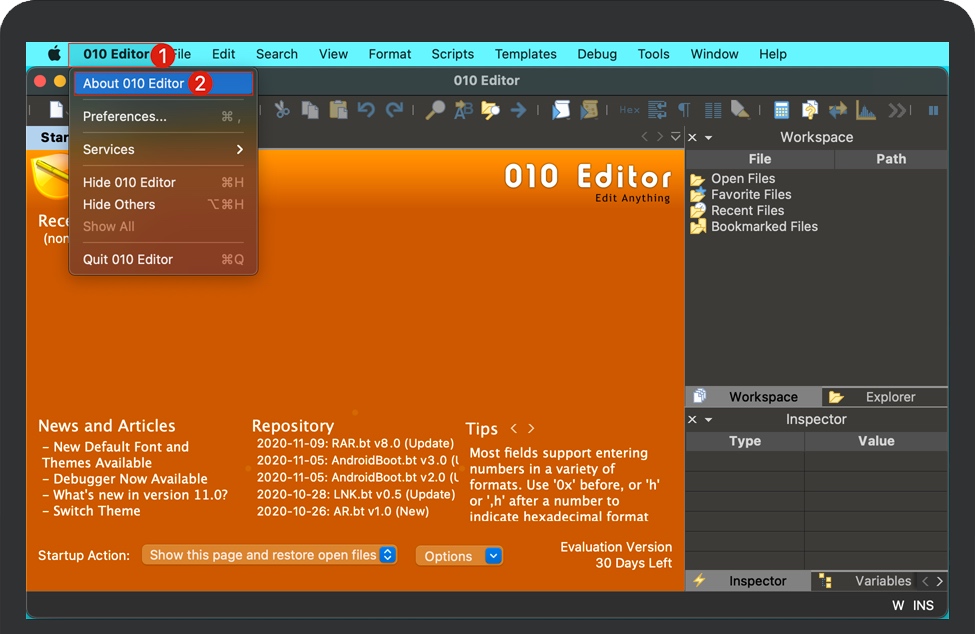
Task: Open the Workspace panel dropdown arrow
Action: click(x=708, y=138)
